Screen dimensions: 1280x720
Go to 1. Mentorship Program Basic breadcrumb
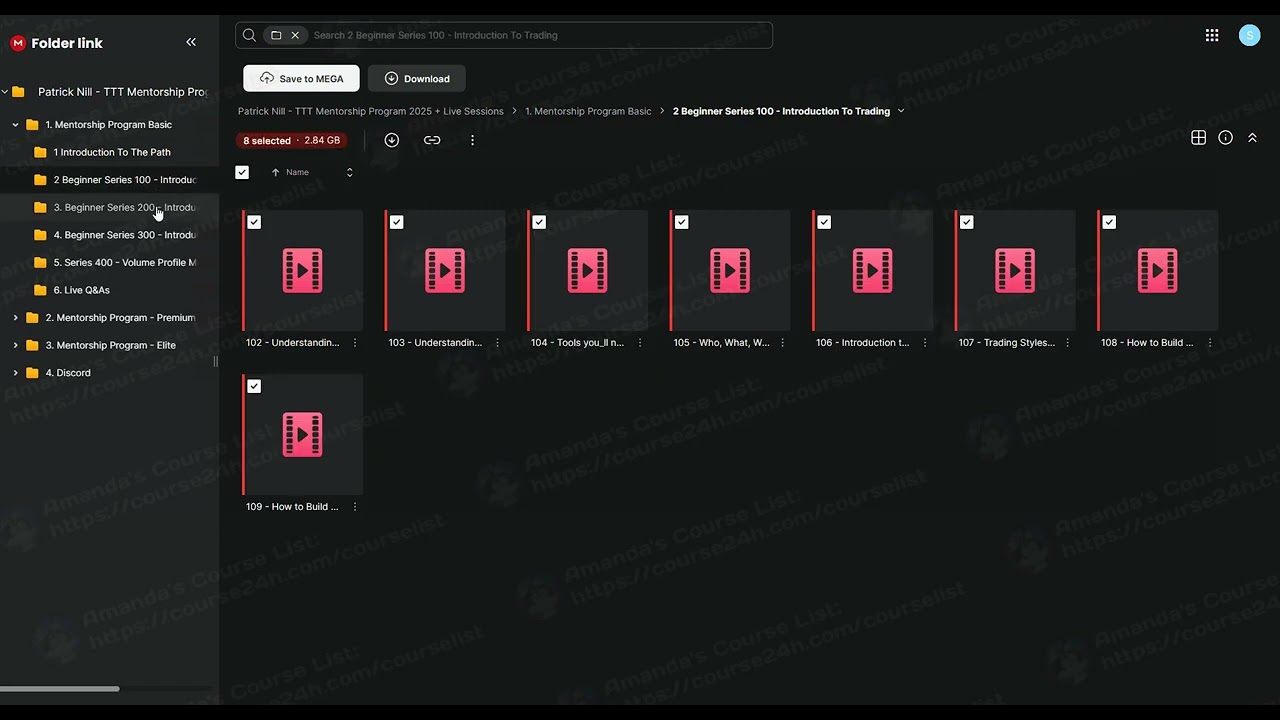click(x=588, y=111)
